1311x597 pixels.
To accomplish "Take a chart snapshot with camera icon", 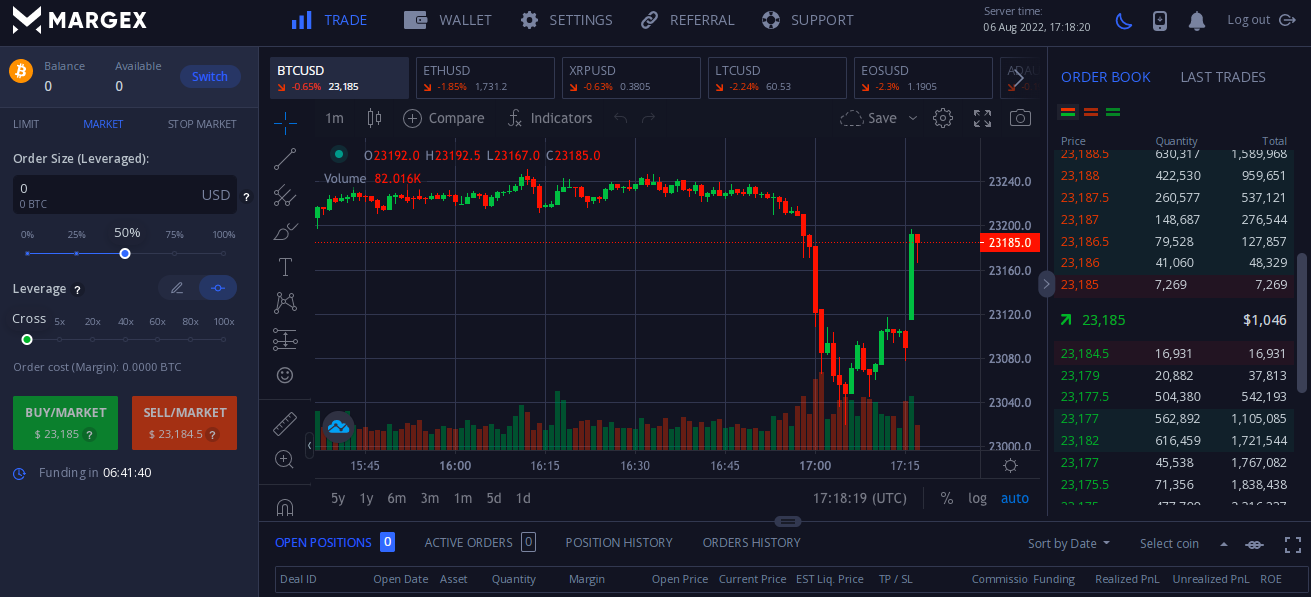I will [x=1020, y=118].
